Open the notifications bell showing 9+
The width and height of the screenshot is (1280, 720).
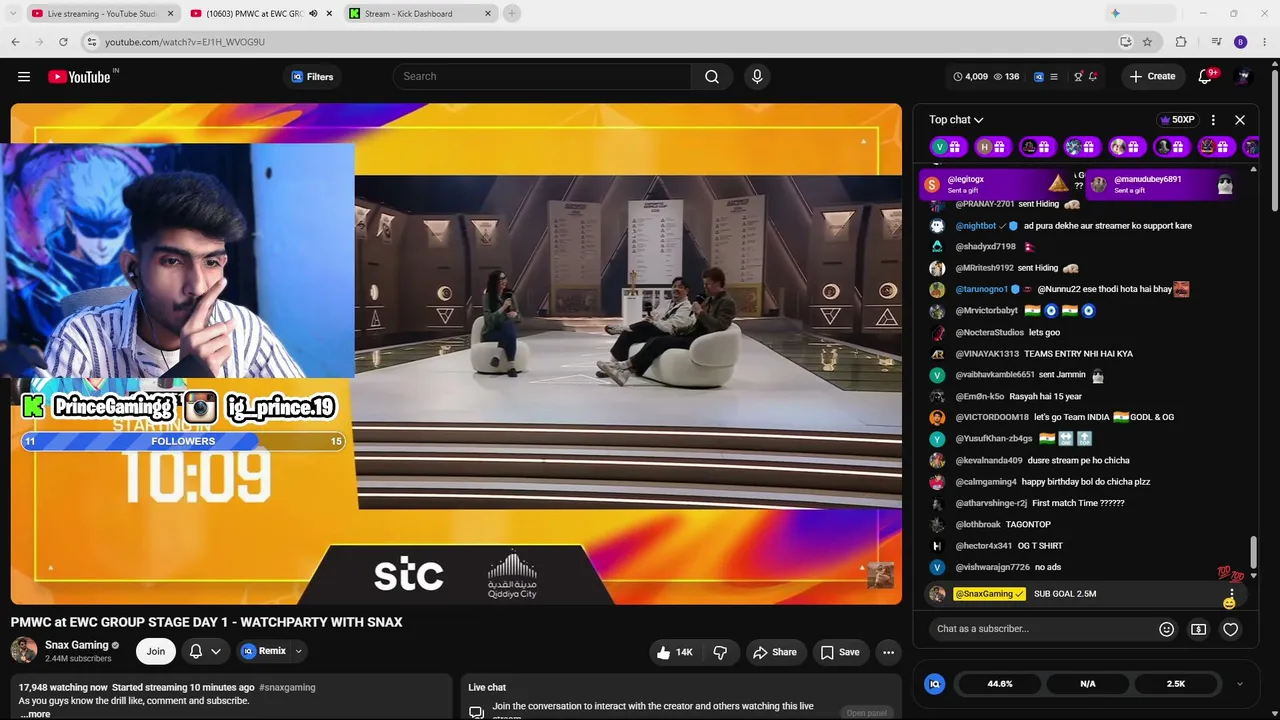pos(1206,77)
